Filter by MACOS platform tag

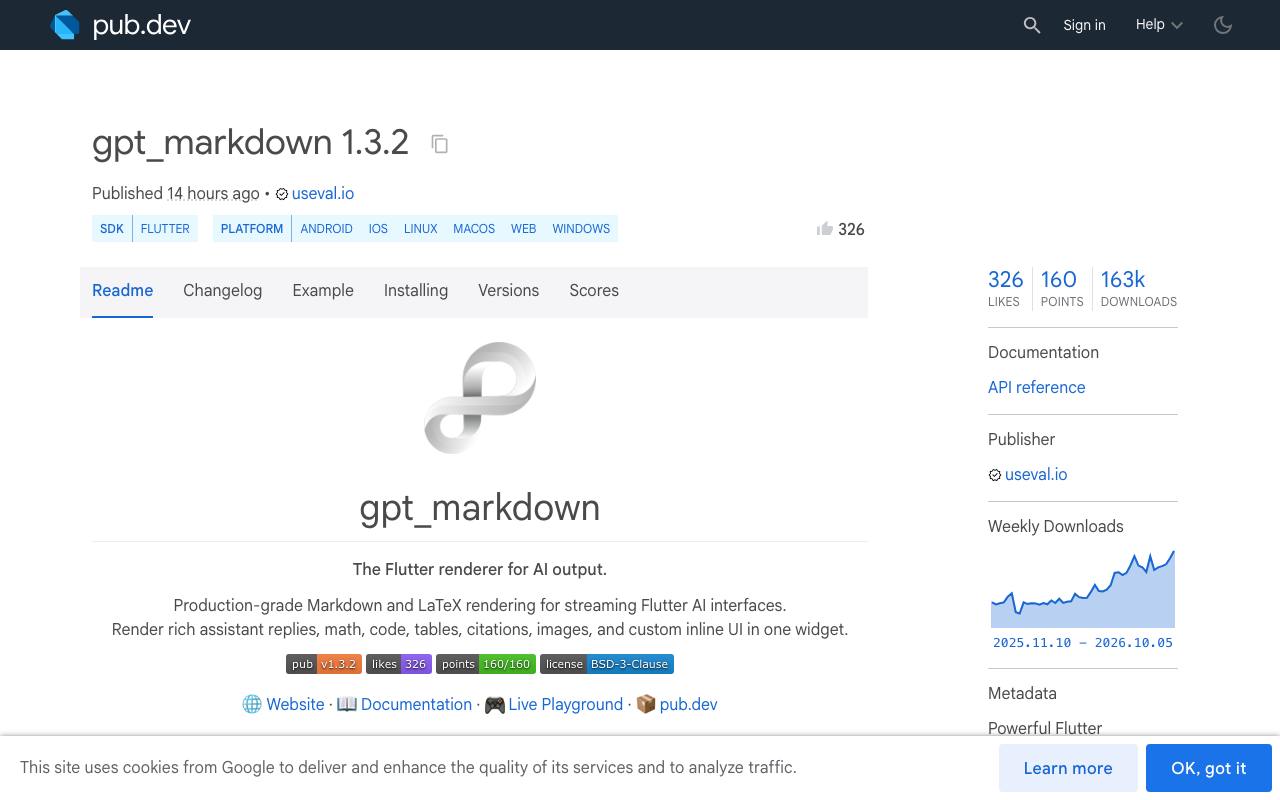(474, 229)
